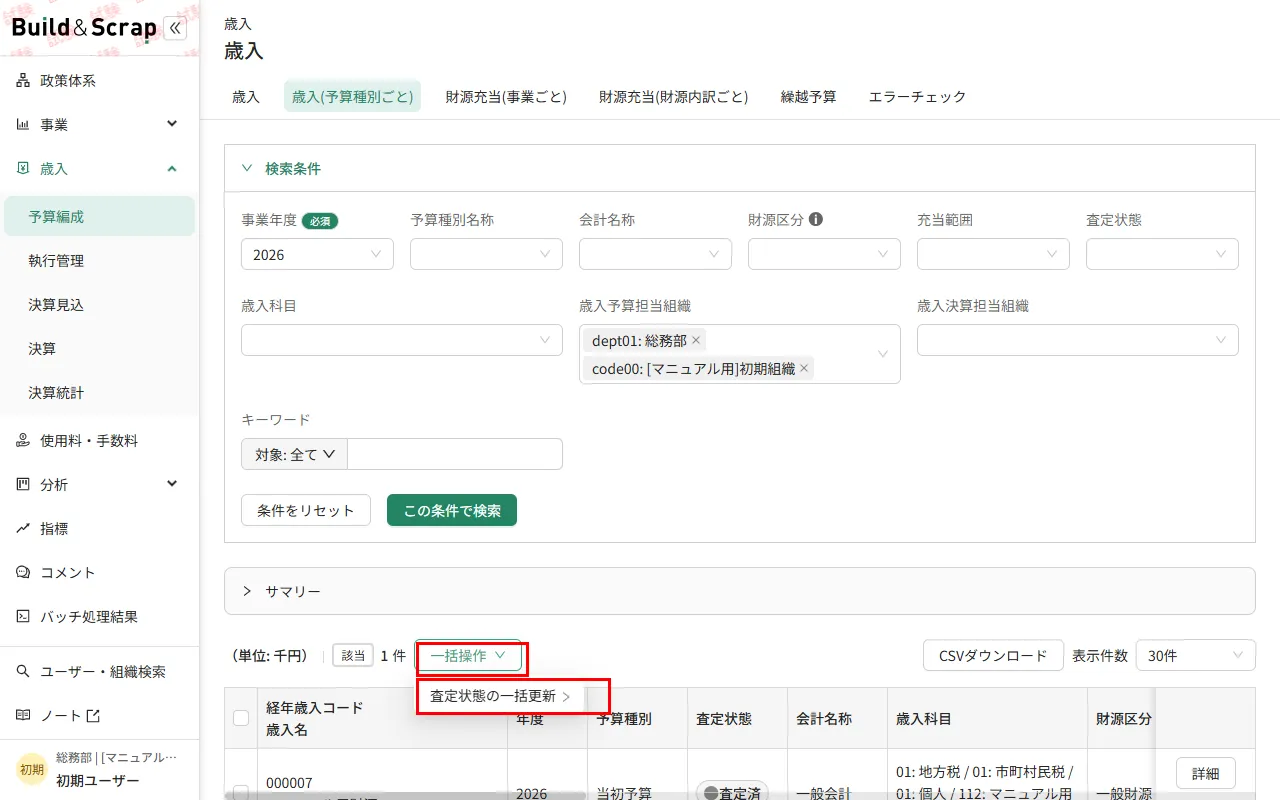Click the キーワード text input field

455,454
